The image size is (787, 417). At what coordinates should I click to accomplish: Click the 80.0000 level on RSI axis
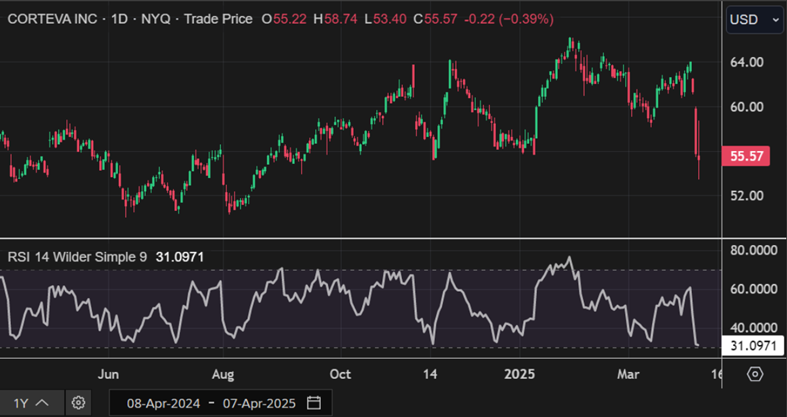click(x=755, y=251)
